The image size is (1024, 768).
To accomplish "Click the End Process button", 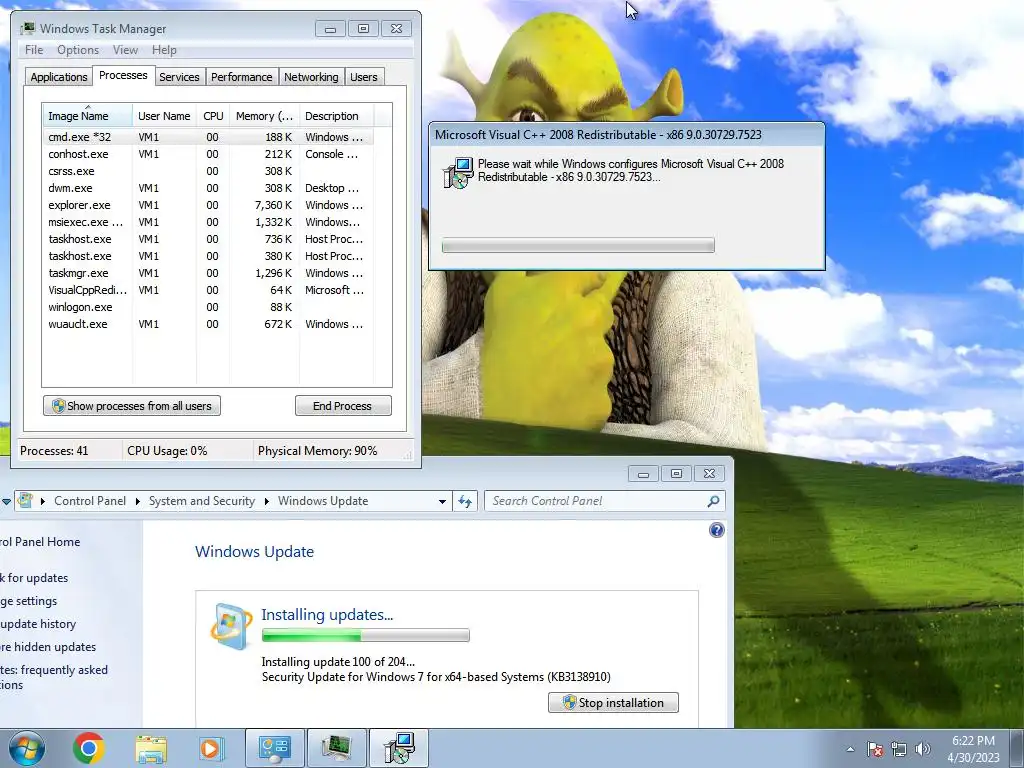I will tap(344, 406).
